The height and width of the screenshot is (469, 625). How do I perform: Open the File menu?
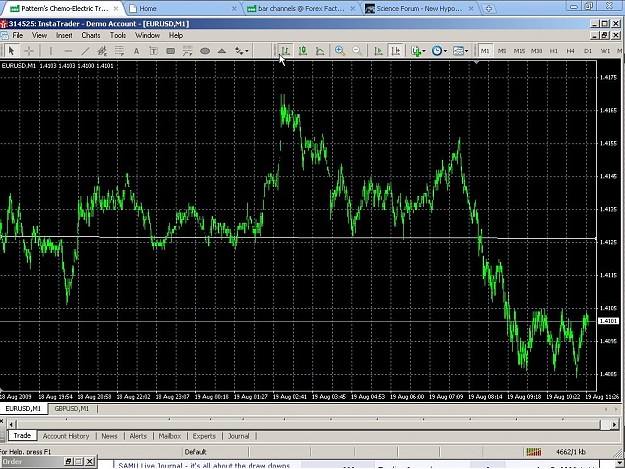coord(18,35)
